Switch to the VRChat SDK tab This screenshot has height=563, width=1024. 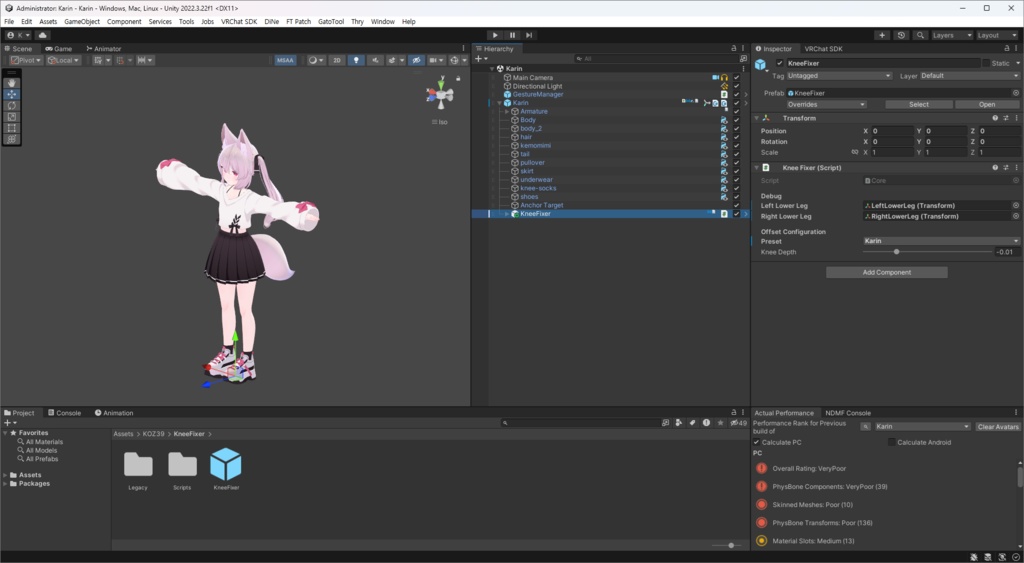(x=823, y=48)
